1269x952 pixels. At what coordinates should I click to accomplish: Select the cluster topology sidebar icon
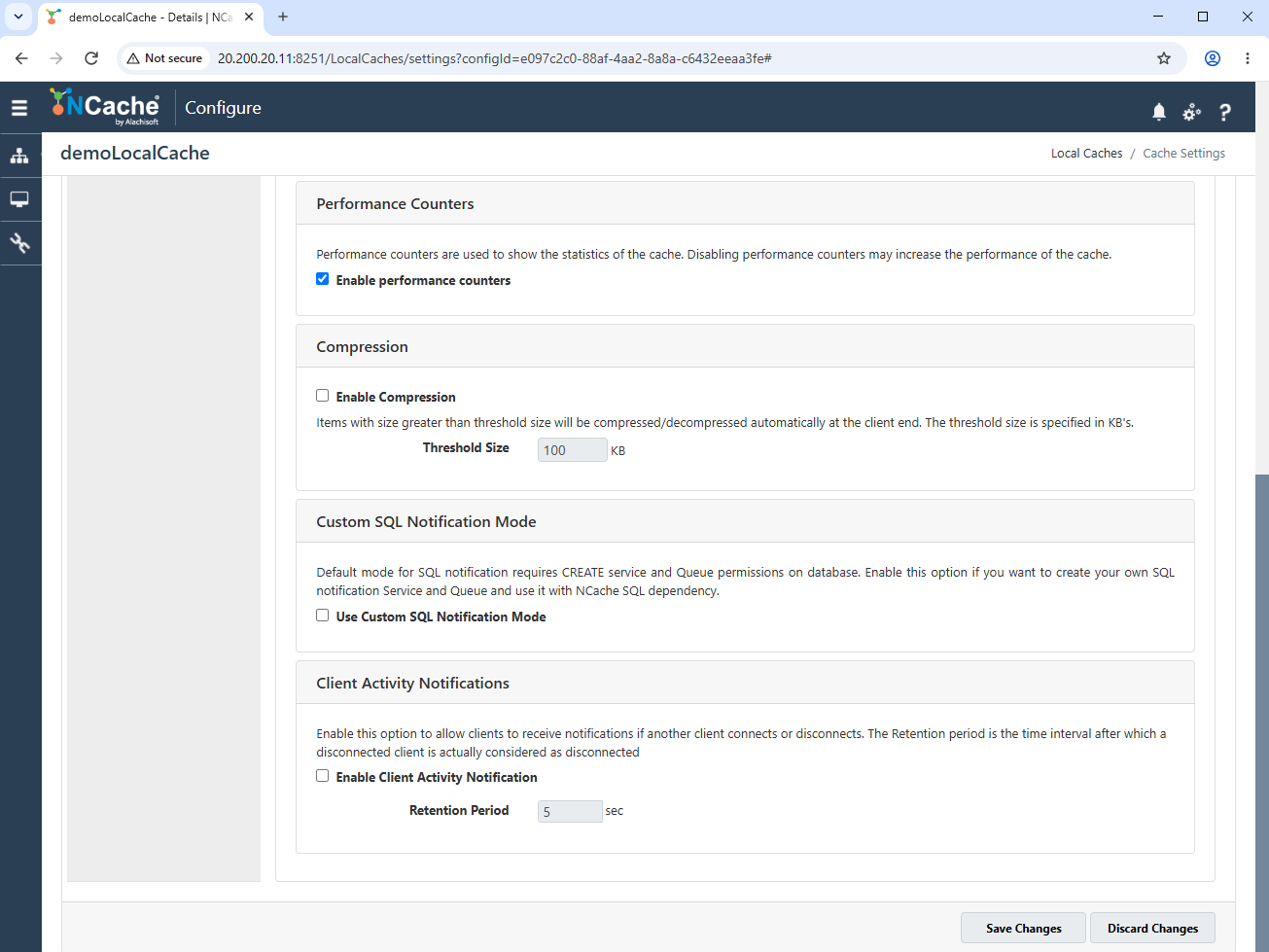tap(19, 156)
